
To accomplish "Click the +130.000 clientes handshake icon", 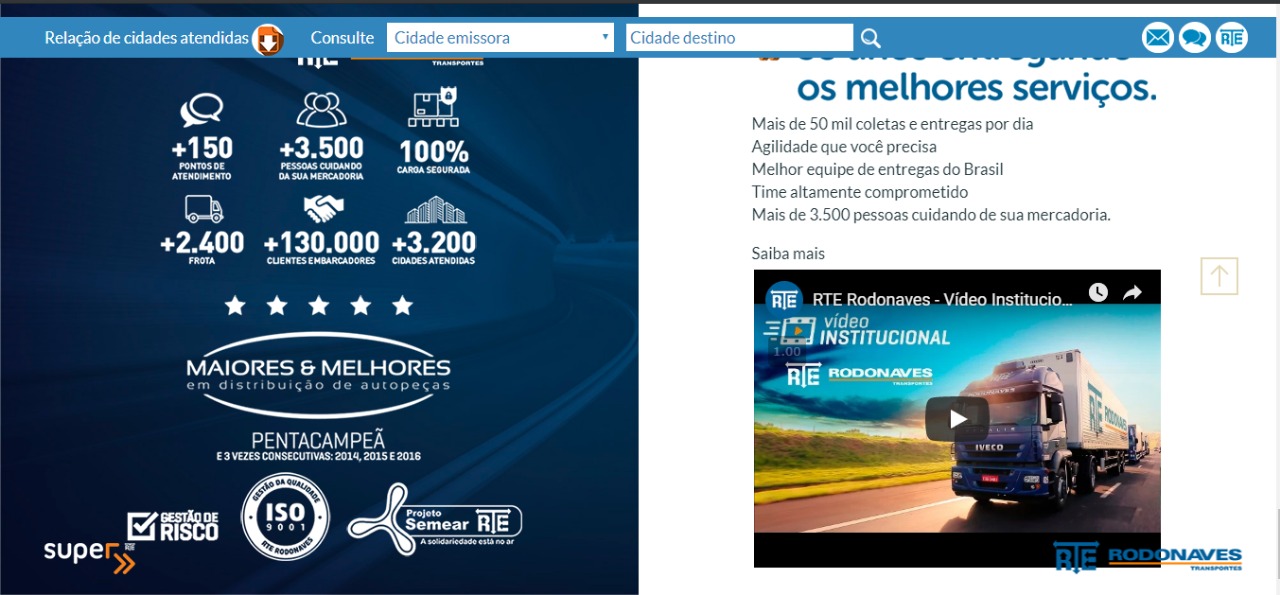I will coord(323,209).
